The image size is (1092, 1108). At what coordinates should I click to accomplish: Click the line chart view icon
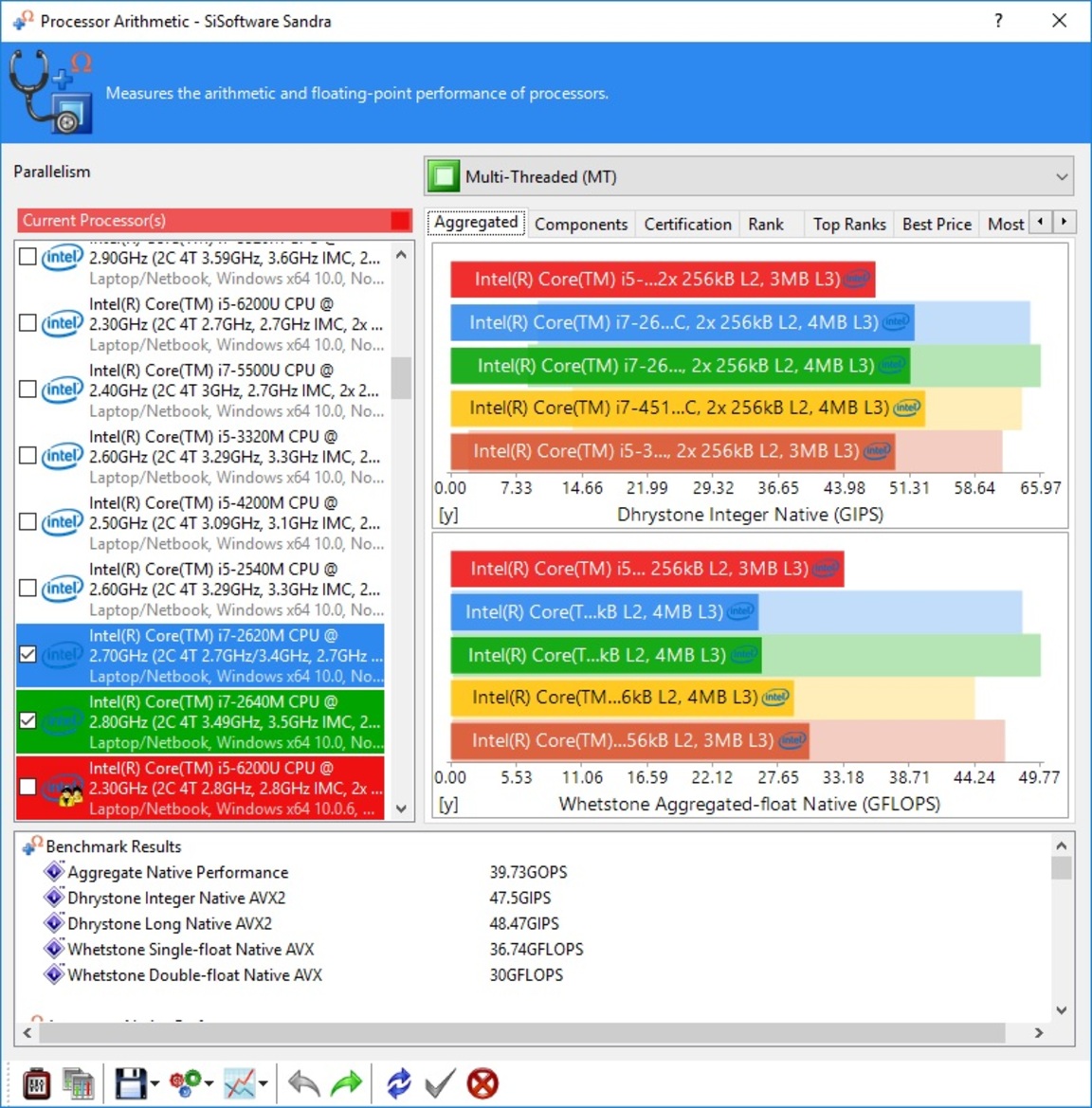(240, 1082)
